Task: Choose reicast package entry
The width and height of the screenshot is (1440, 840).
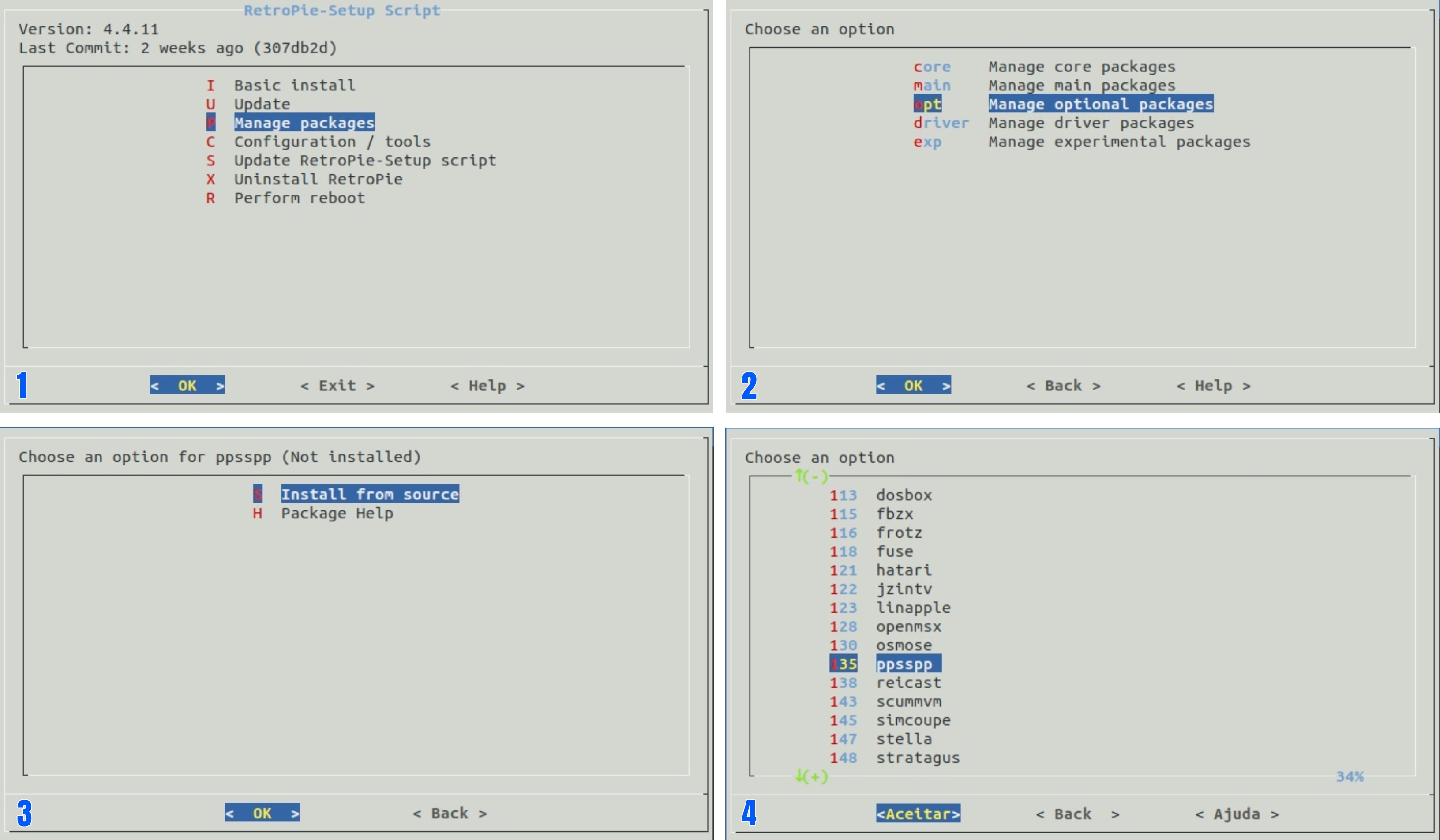Action: [908, 683]
